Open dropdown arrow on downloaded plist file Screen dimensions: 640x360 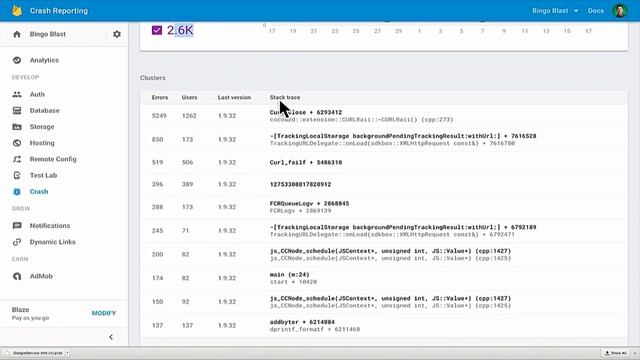pos(67,353)
